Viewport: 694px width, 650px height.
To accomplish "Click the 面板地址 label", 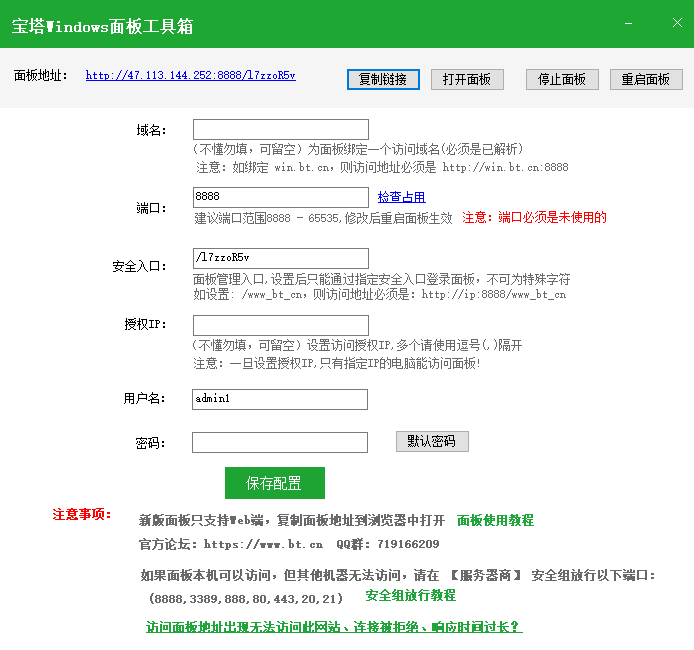I will pos(40,75).
